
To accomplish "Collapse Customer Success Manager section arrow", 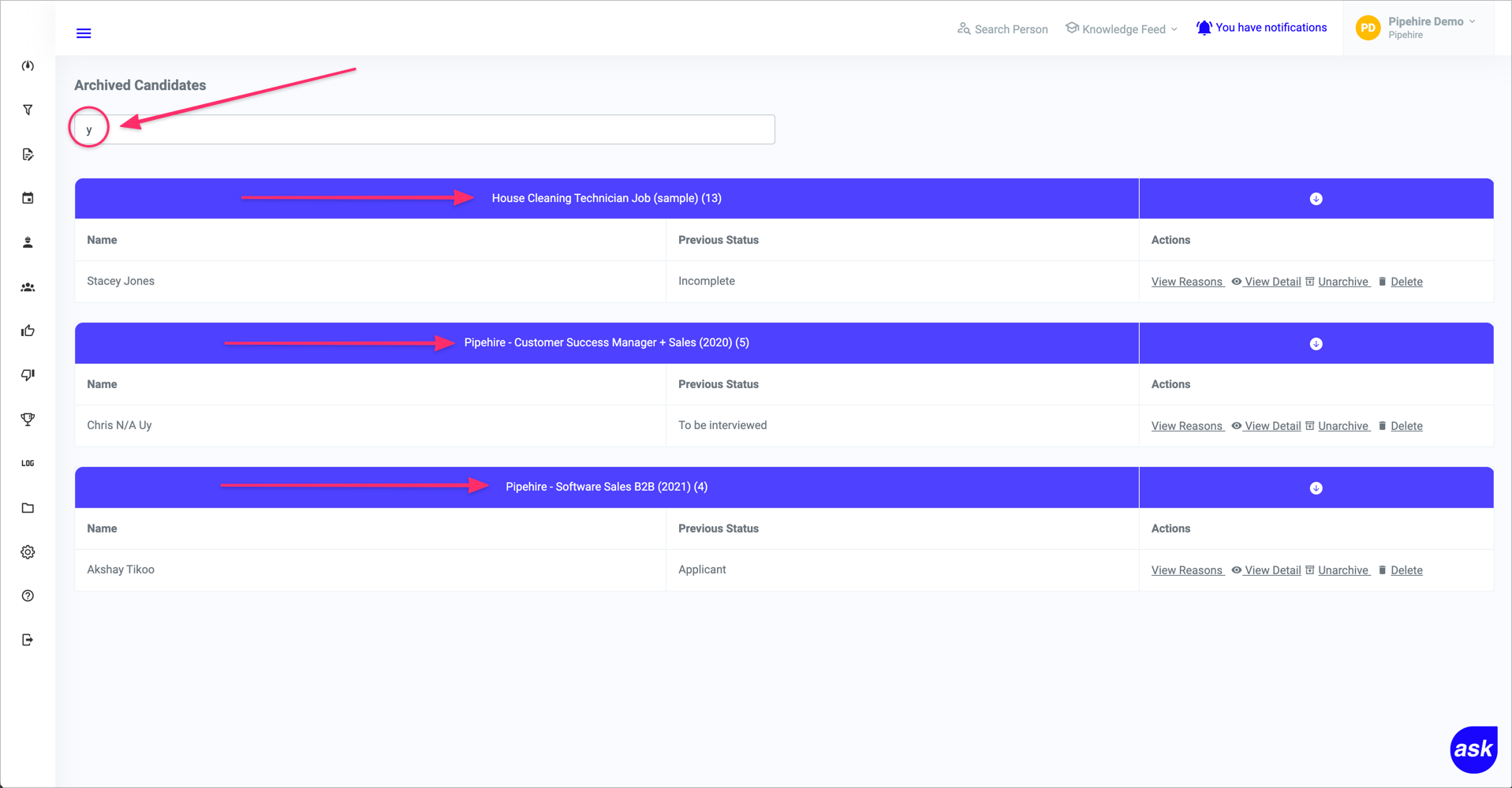I will click(1316, 344).
